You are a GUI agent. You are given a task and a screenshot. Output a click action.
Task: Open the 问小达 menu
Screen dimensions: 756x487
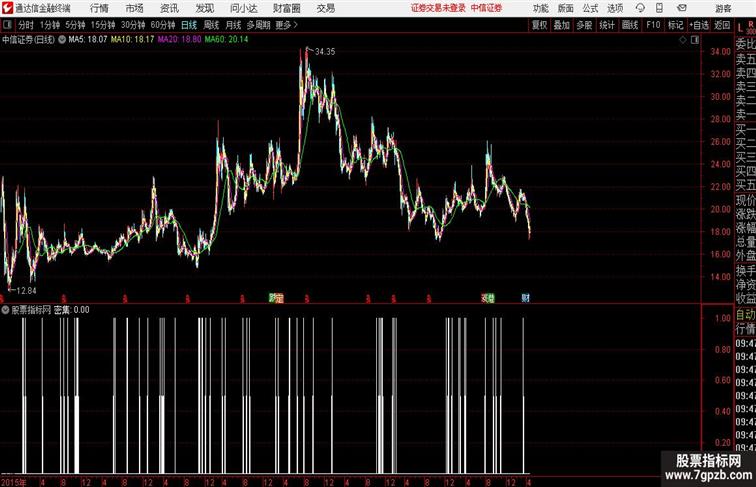243,8
